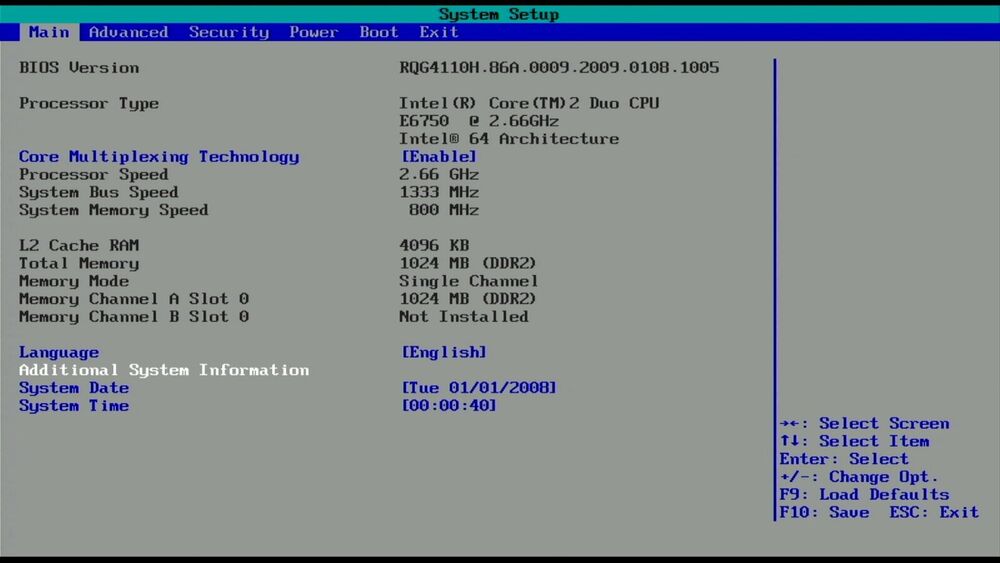The image size is (1000, 563).
Task: Click the E6750 @ 2.66GHz text
Action: tap(478, 121)
